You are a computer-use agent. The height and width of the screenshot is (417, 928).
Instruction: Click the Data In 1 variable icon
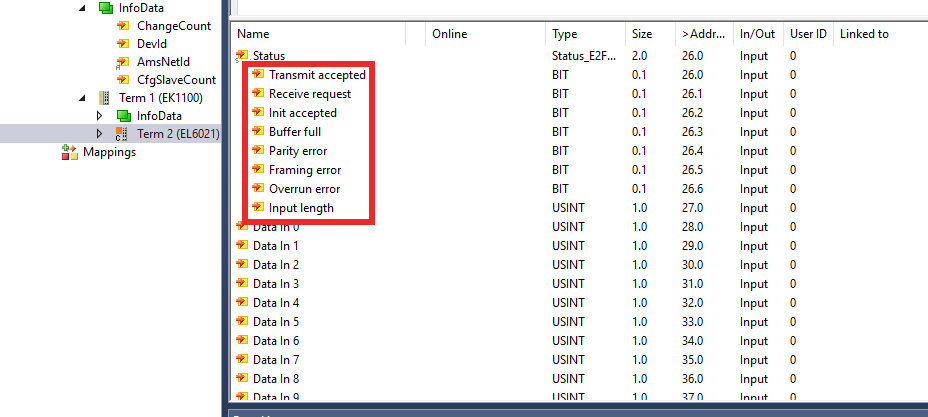[242, 245]
